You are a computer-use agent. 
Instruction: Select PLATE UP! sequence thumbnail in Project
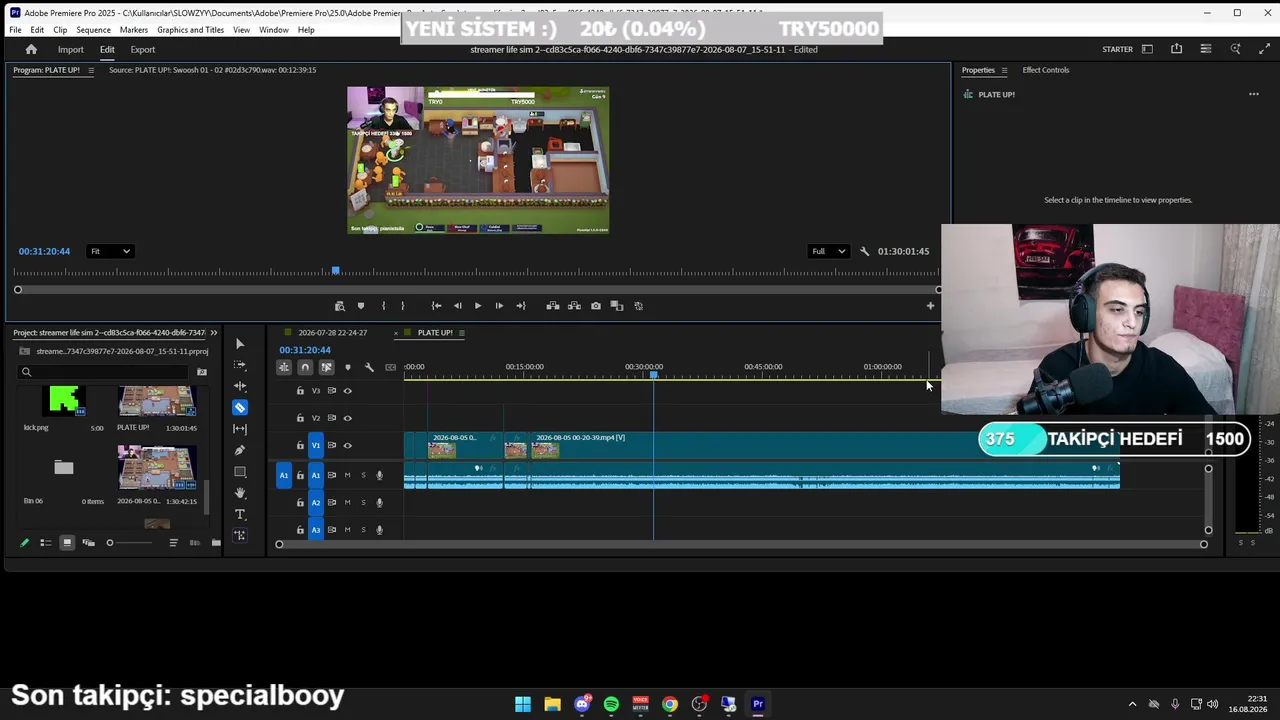[157, 401]
